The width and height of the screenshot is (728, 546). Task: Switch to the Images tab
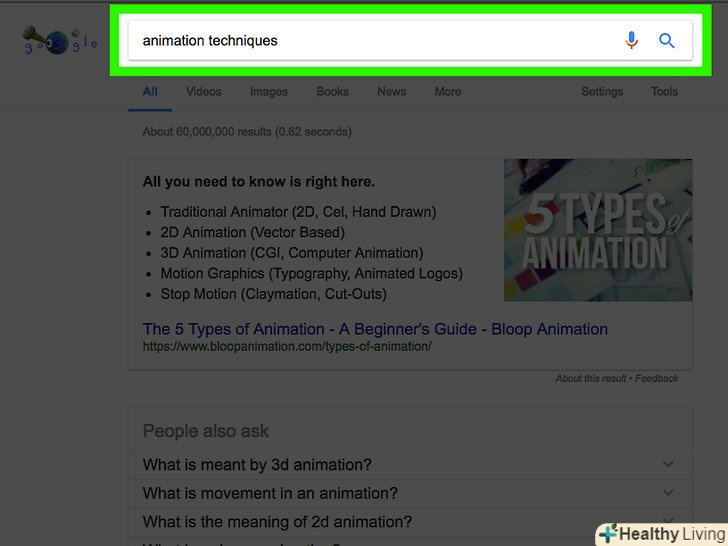click(269, 92)
